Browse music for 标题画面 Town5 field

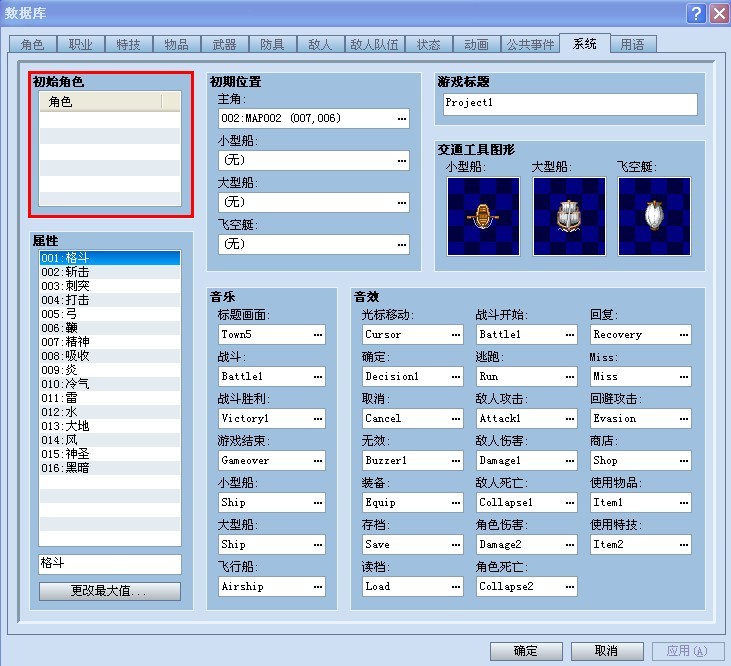pyautogui.click(x=317, y=335)
